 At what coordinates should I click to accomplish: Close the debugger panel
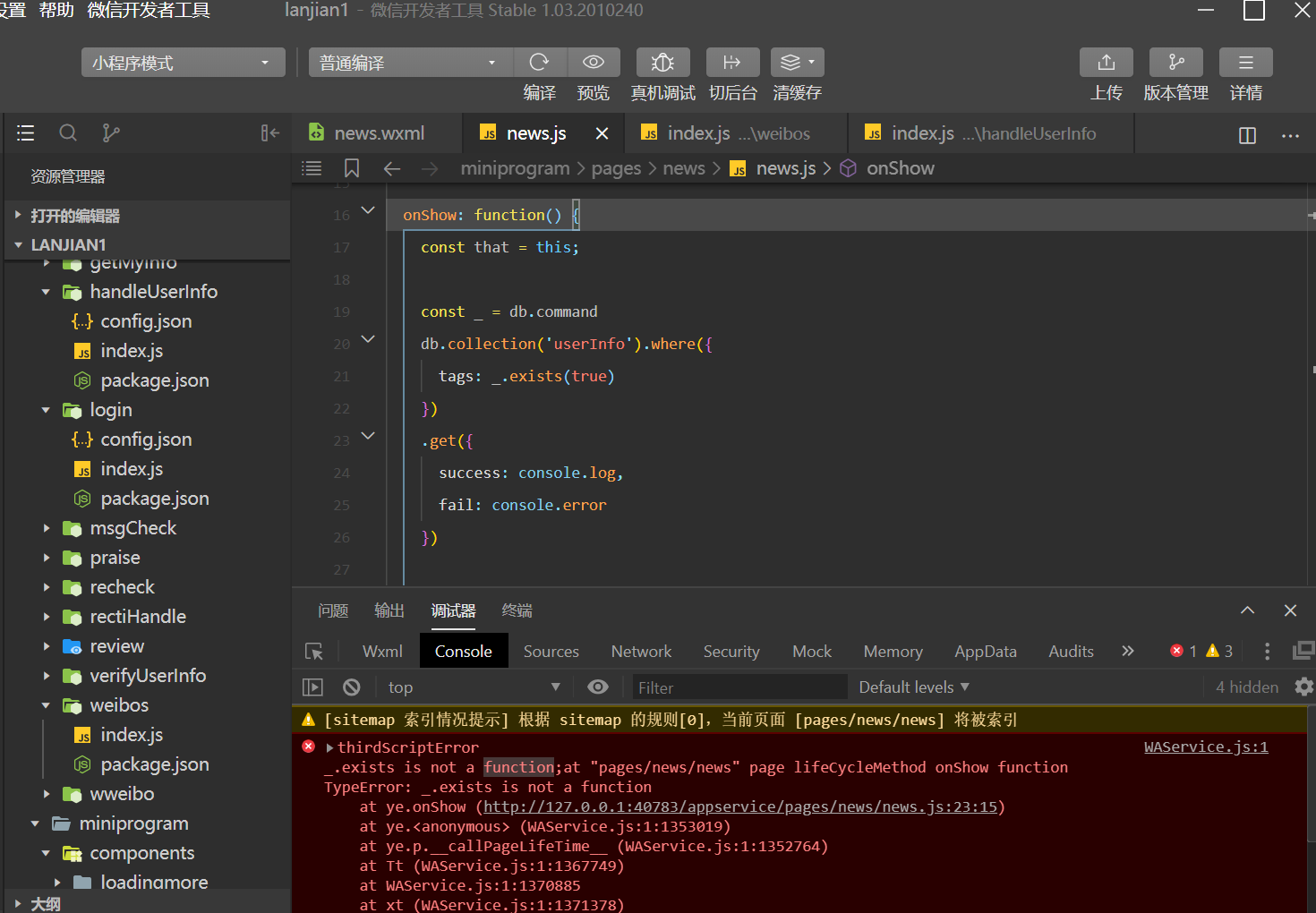point(1290,610)
